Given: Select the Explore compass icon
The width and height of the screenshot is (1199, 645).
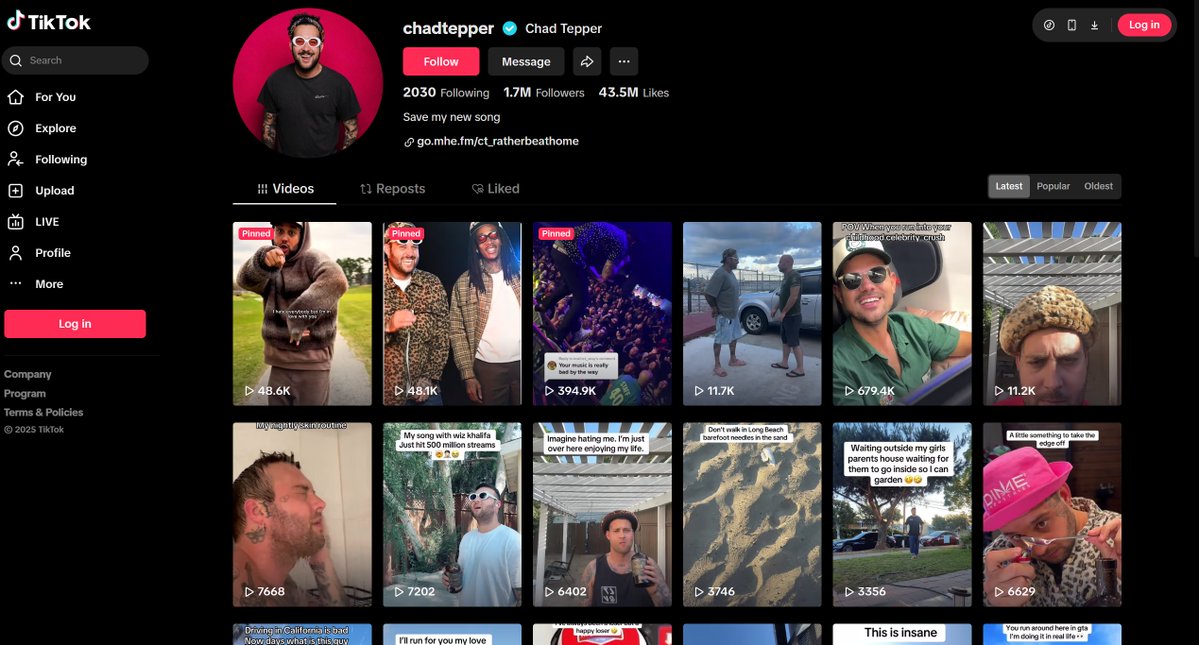Looking at the screenshot, I should pos(15,128).
